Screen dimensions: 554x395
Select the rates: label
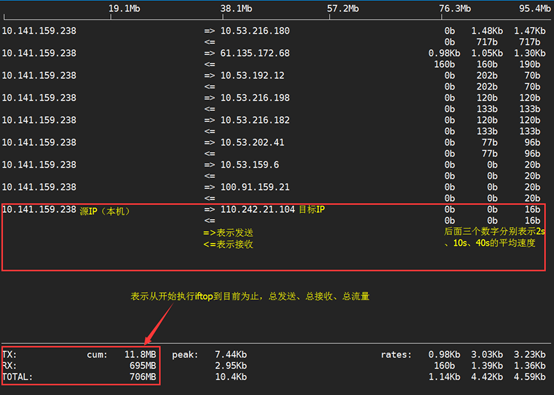pyautogui.click(x=396, y=354)
